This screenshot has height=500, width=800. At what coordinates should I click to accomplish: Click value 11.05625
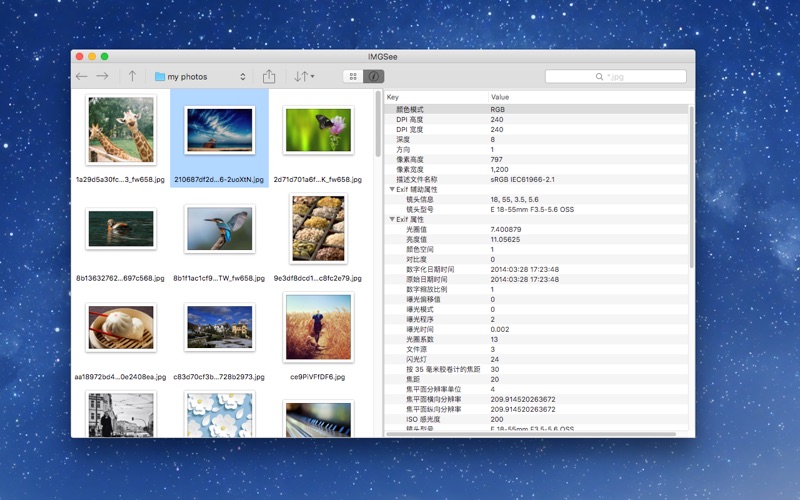505,239
